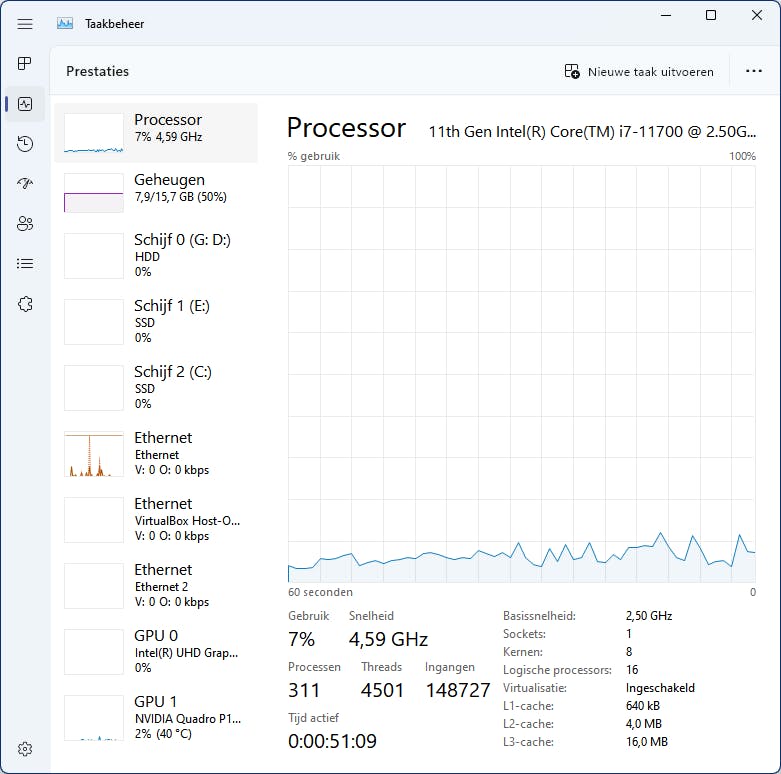Close the Taakbeheer window
The image size is (781, 774).
[757, 15]
